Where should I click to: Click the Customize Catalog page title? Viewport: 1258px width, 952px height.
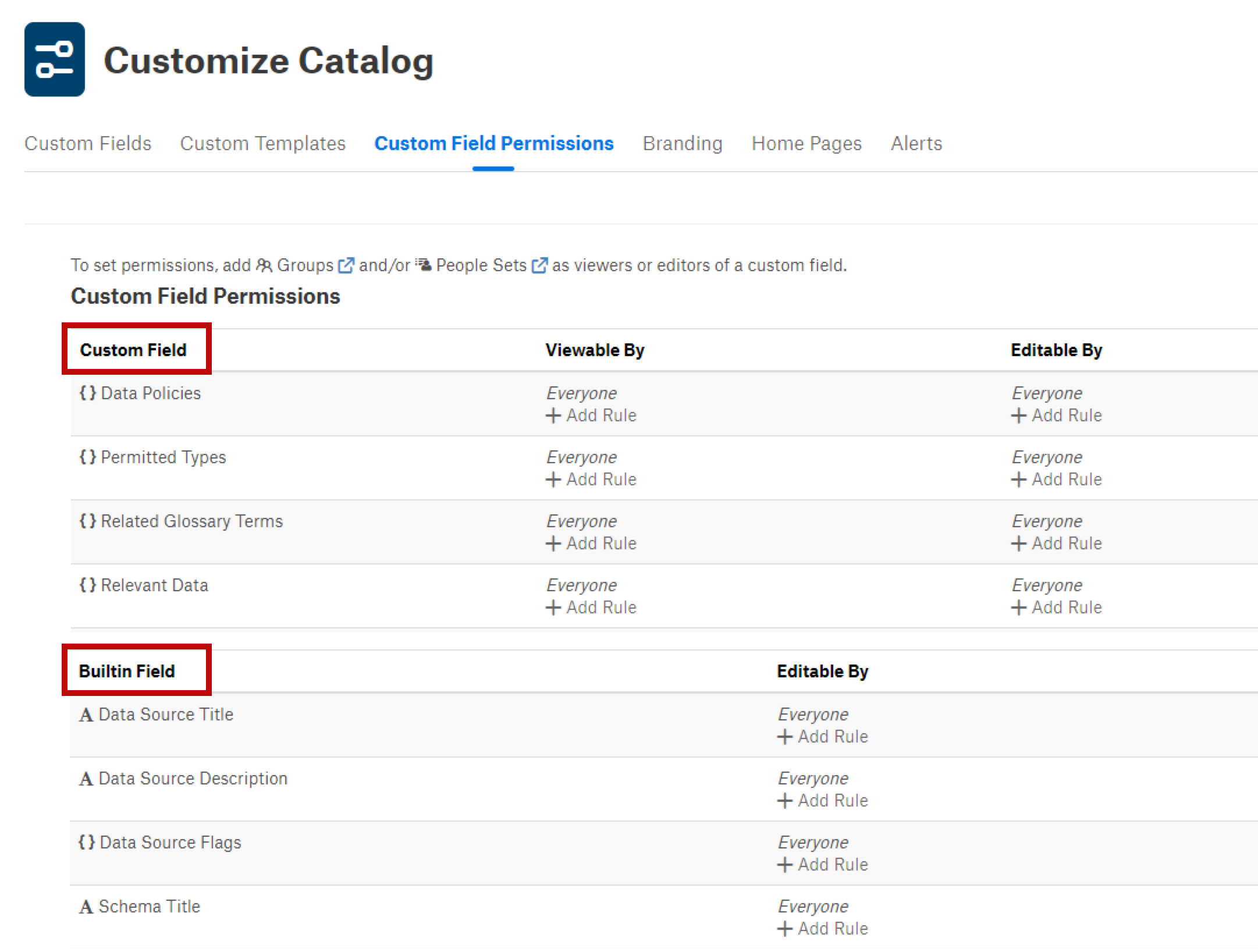[268, 61]
